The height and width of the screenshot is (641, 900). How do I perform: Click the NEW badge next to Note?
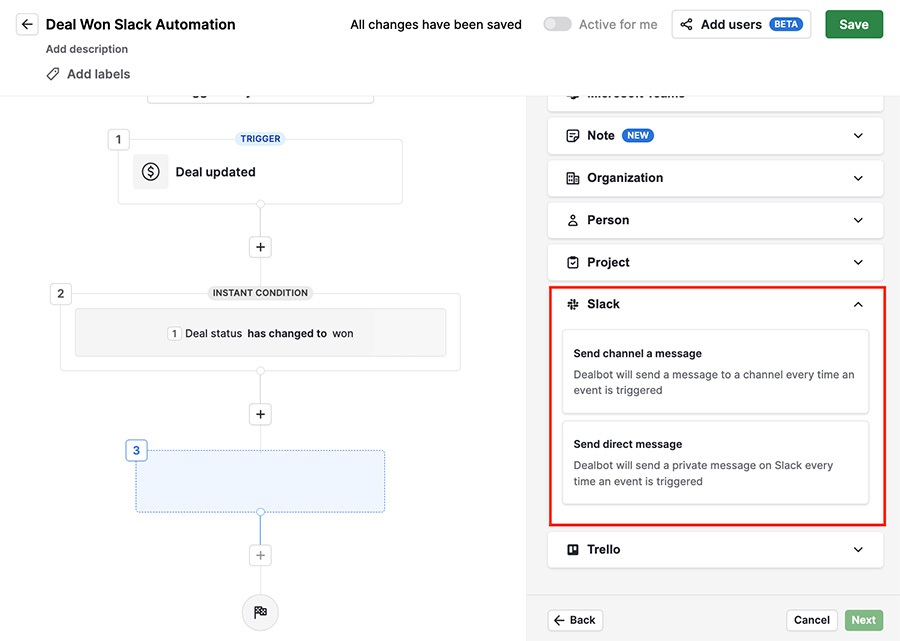(638, 135)
